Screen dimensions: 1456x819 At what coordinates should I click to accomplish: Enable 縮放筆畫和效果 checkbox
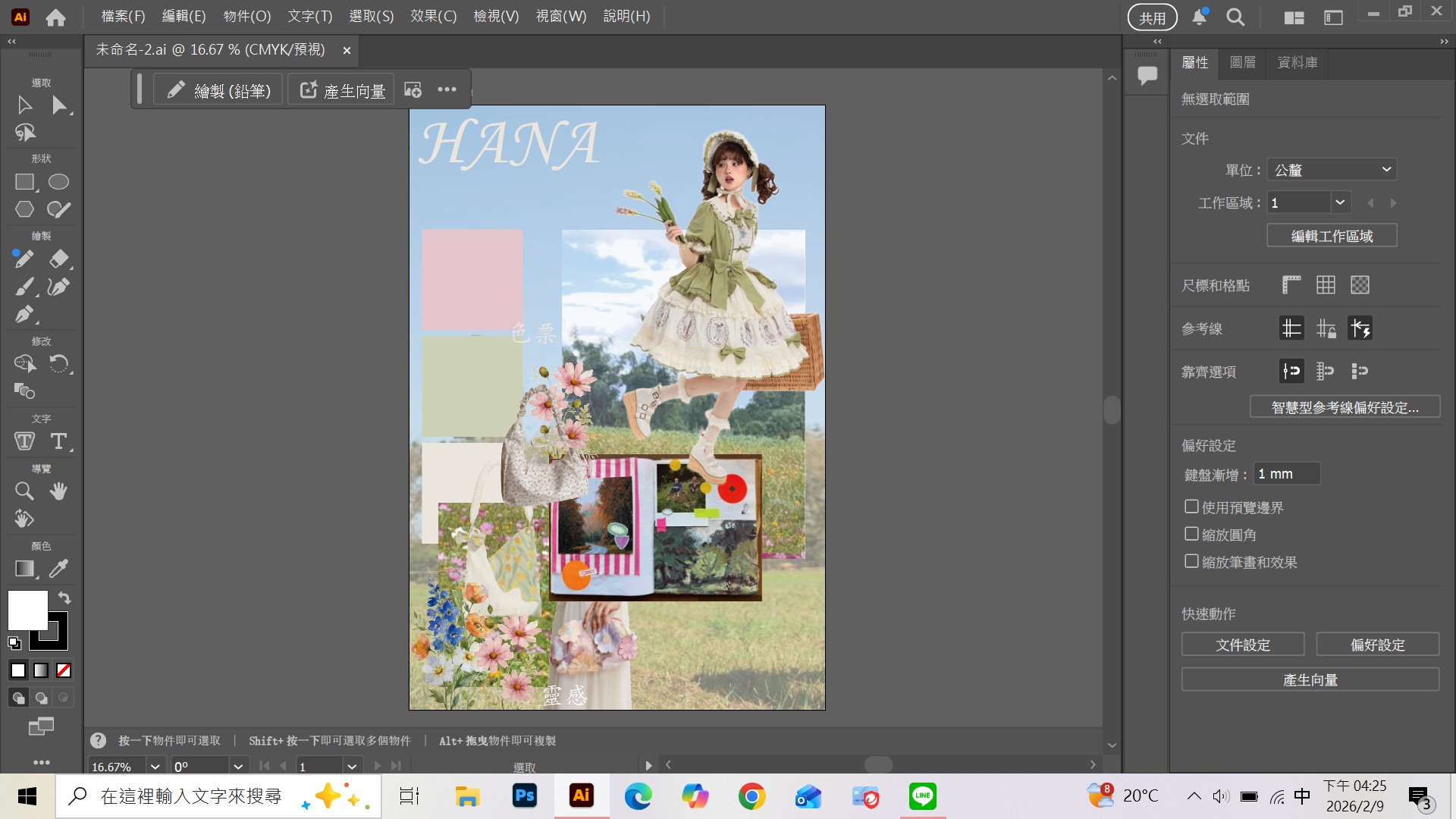pos(1191,561)
